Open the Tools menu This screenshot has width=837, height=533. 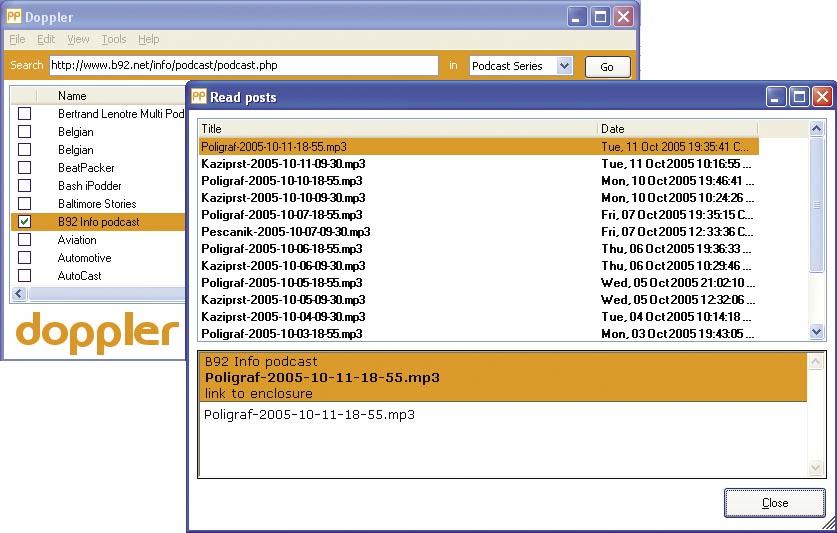[114, 39]
